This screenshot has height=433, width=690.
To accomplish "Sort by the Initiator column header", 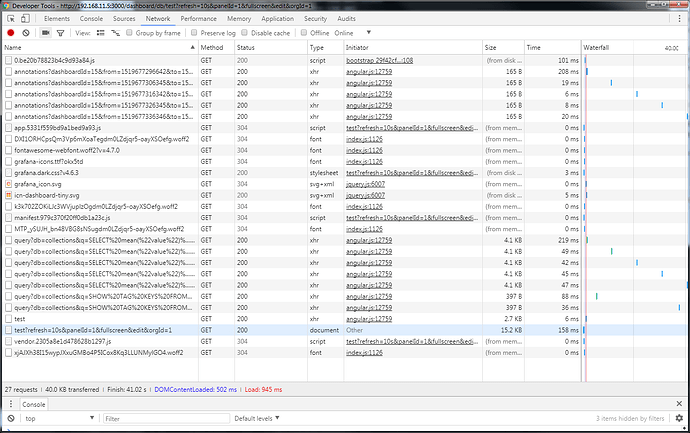I will (x=413, y=48).
